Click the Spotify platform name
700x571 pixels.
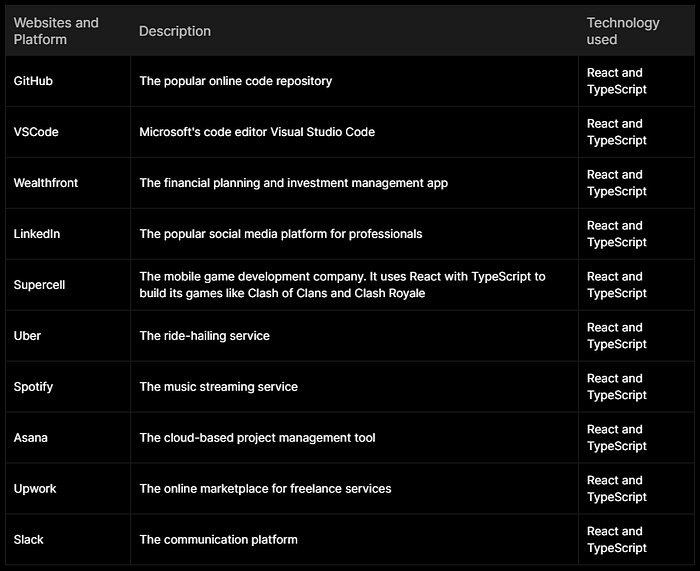click(33, 387)
